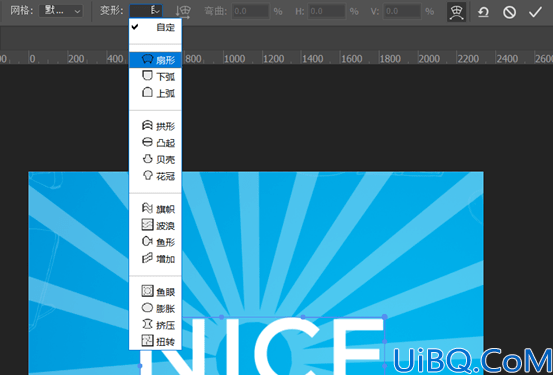This screenshot has width=553, height=375.
Task: Toggle free transform and warp mode icon
Action: pos(457,12)
